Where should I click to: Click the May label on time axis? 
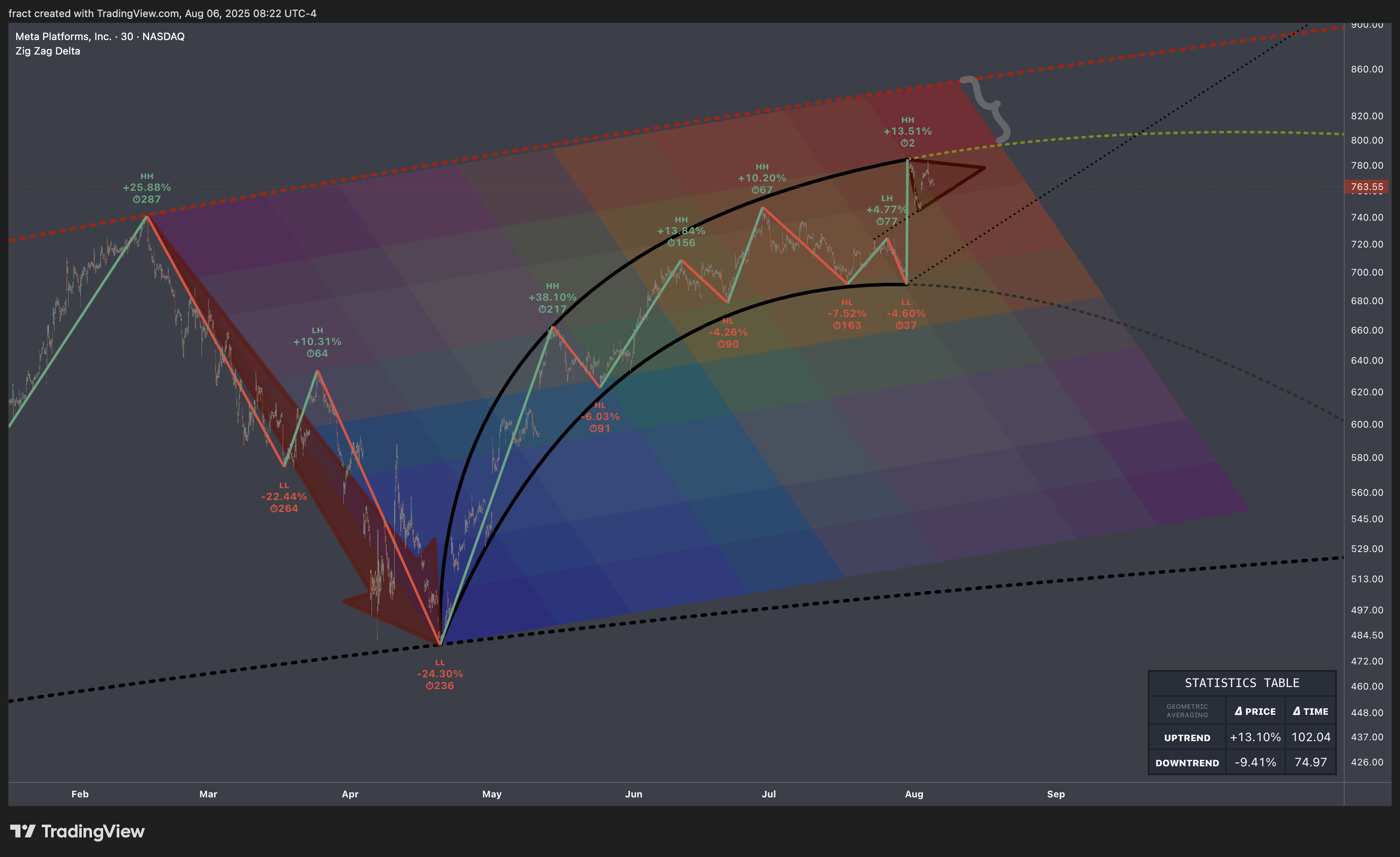click(x=492, y=794)
